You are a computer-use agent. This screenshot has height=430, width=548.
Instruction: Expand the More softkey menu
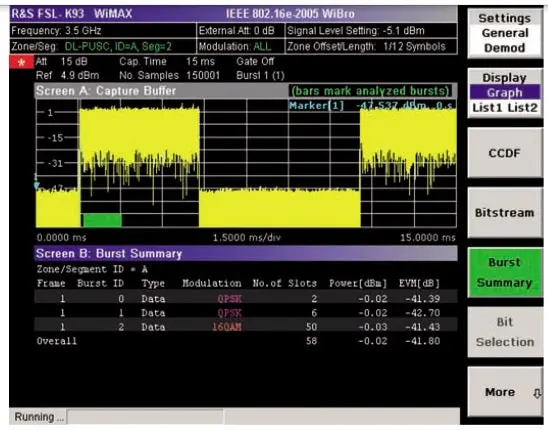coord(505,392)
